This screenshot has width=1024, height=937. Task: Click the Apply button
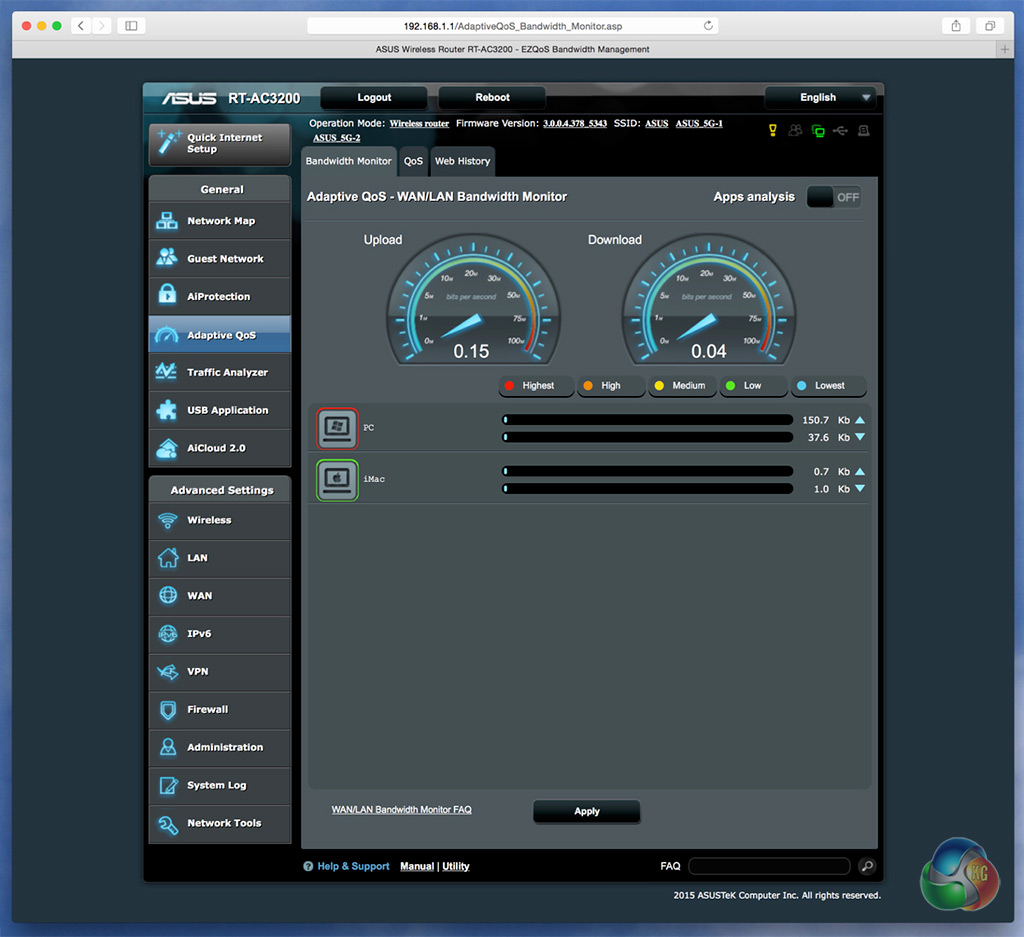point(587,811)
